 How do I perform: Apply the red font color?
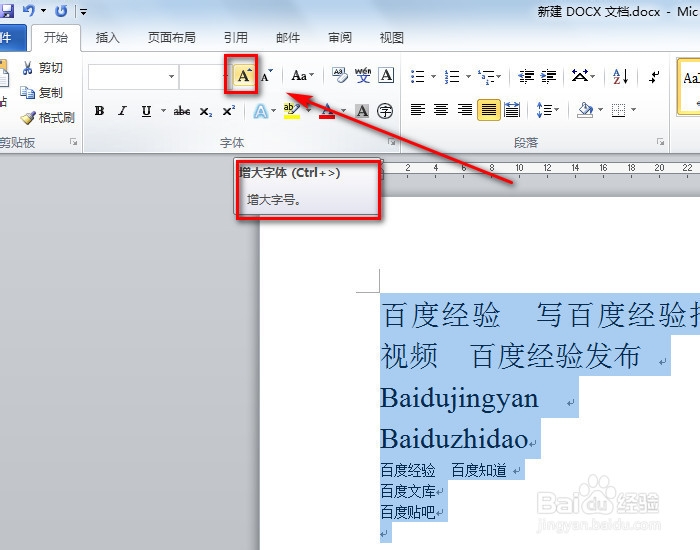click(x=327, y=110)
